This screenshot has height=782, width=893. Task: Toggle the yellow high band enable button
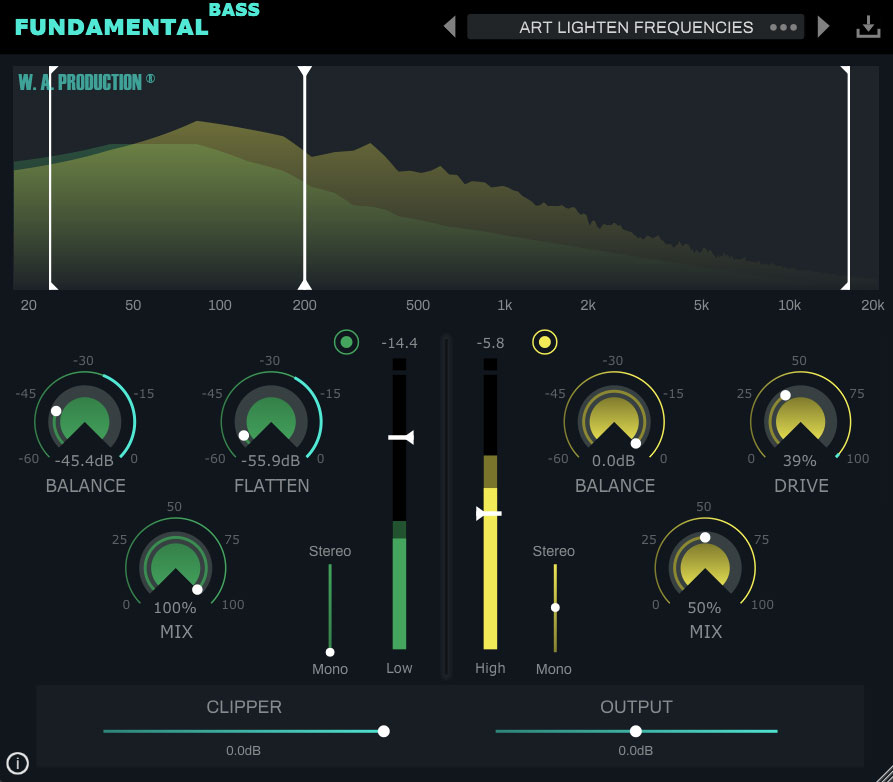click(544, 342)
